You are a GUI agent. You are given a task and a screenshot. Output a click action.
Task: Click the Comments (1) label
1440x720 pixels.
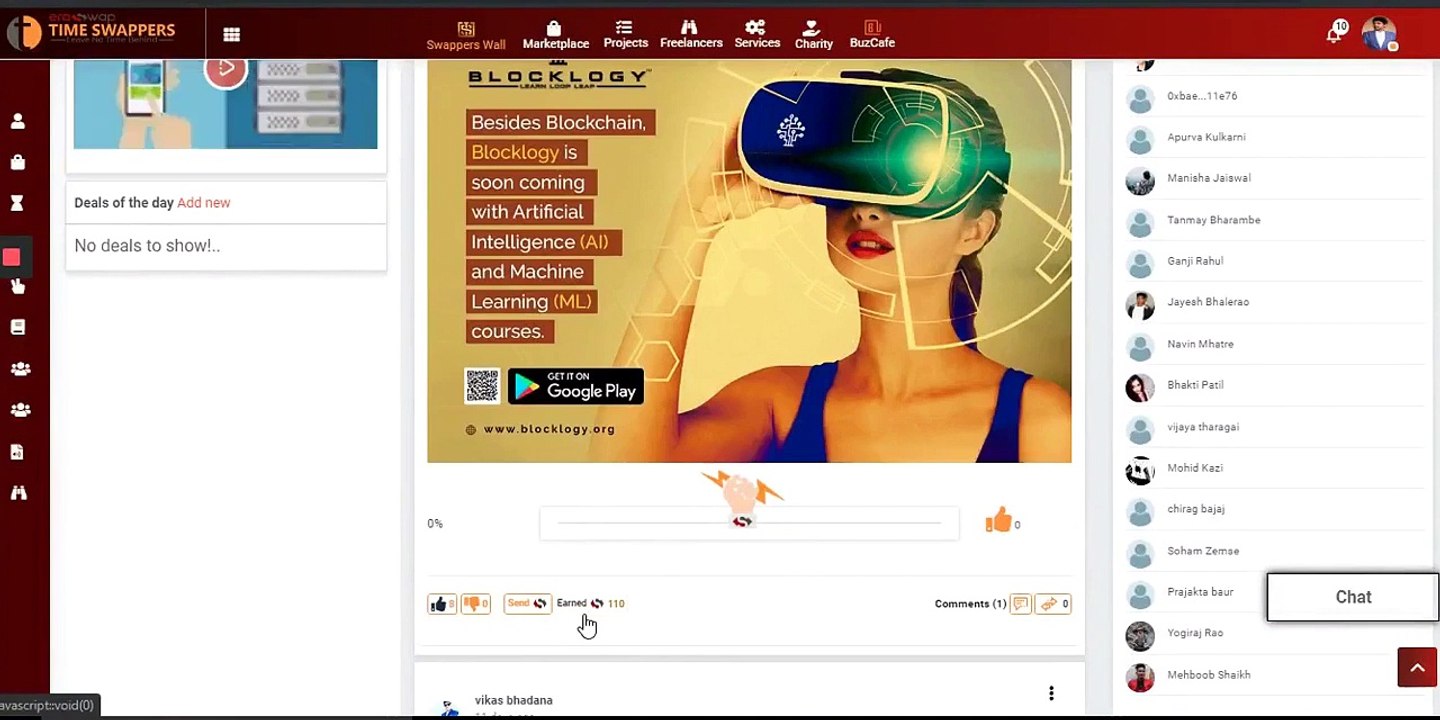tap(970, 604)
